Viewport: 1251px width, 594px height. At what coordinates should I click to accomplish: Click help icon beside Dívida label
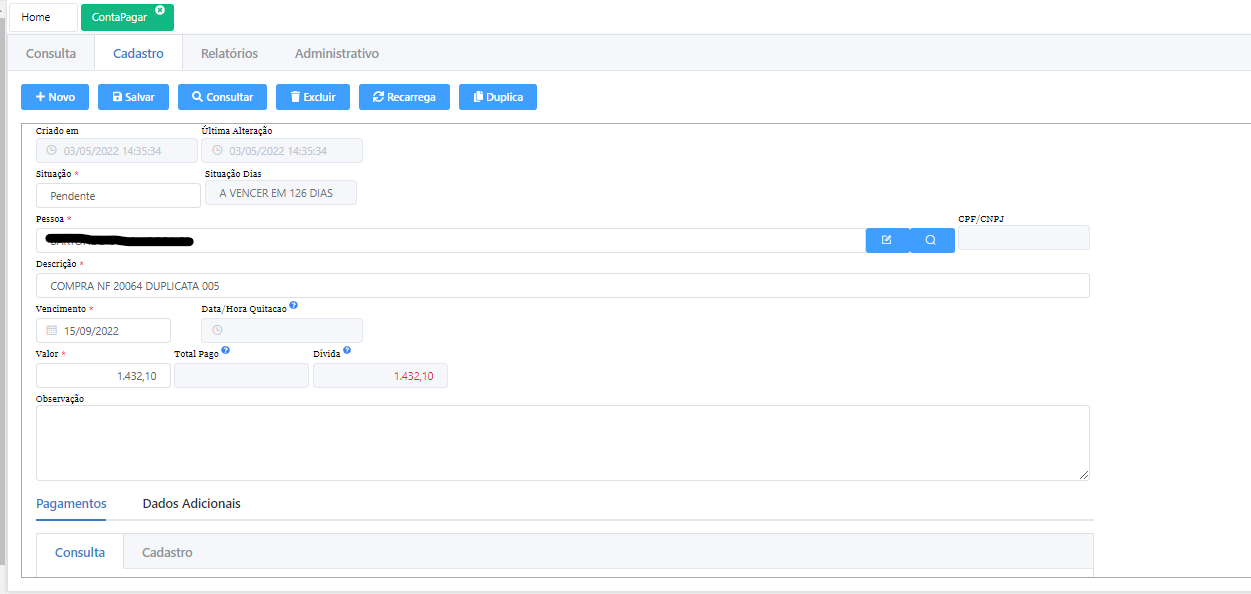click(346, 351)
